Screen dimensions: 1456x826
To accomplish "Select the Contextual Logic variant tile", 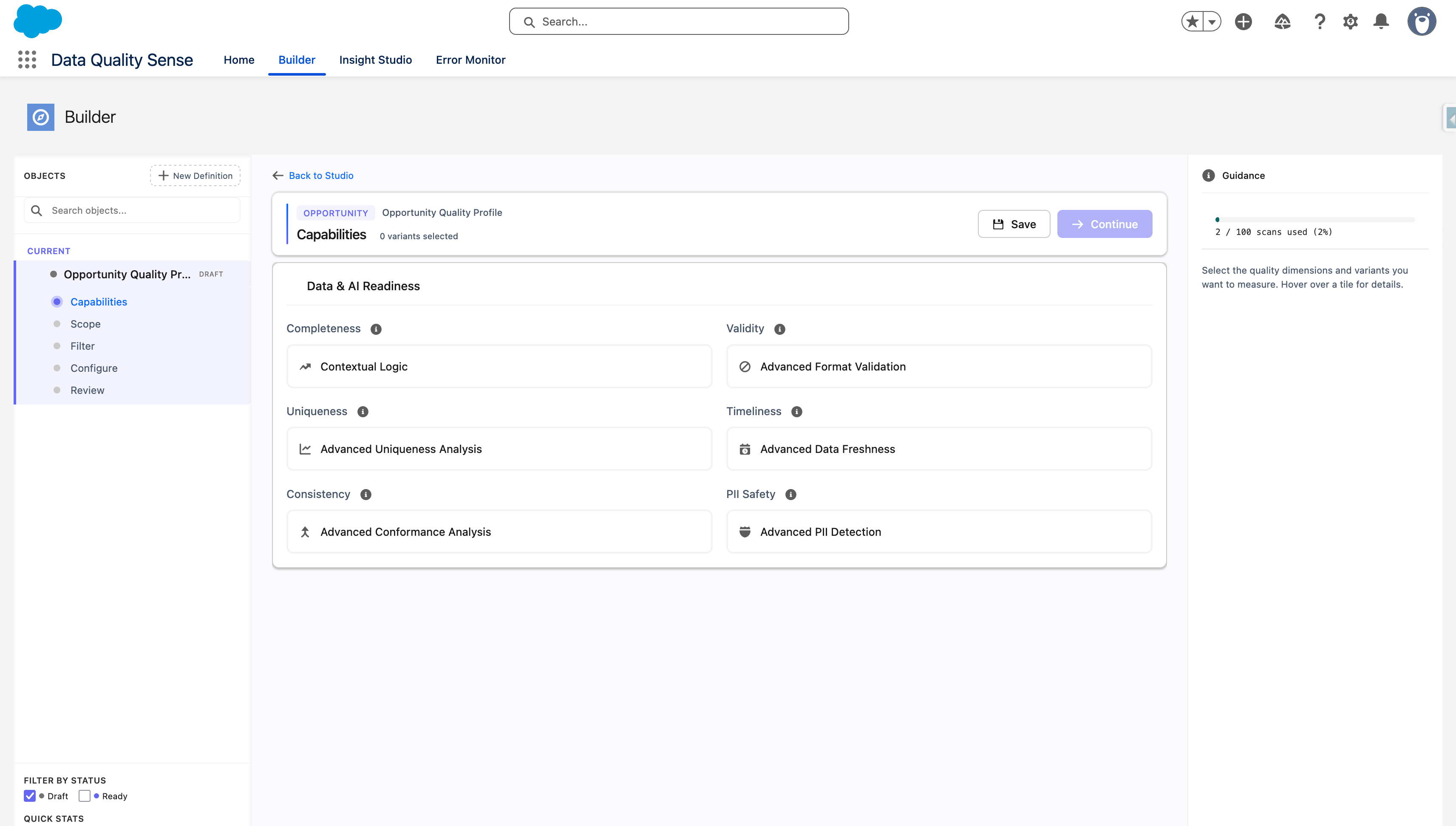I will point(499,367).
